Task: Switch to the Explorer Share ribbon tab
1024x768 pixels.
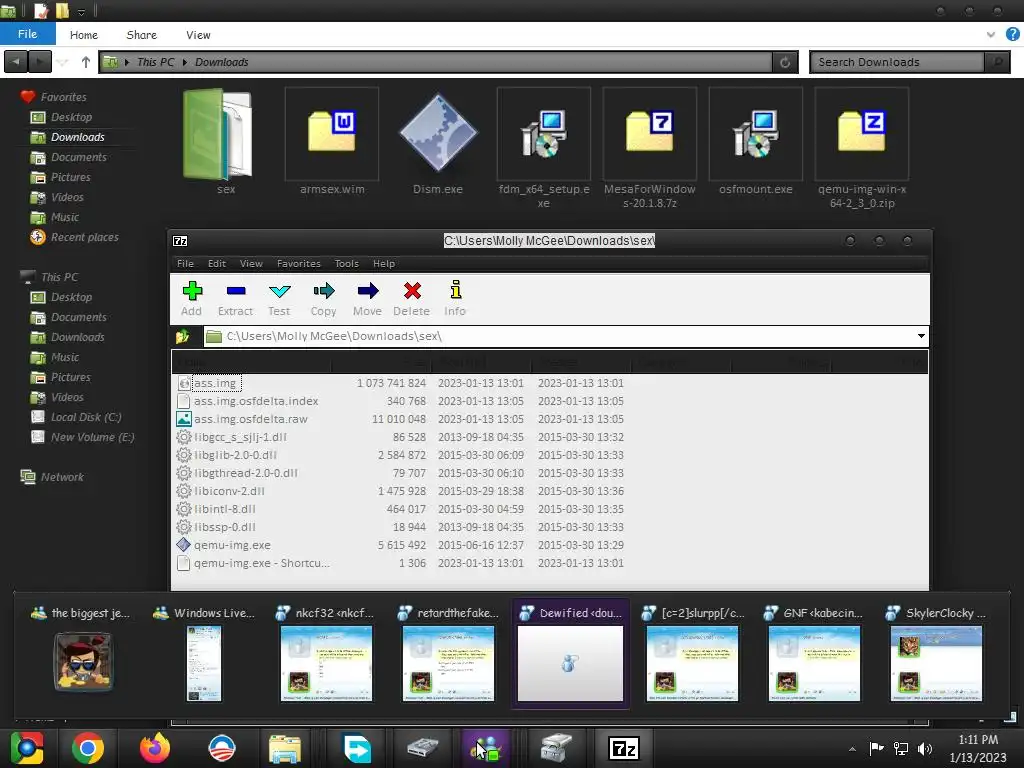Action: coord(141,35)
